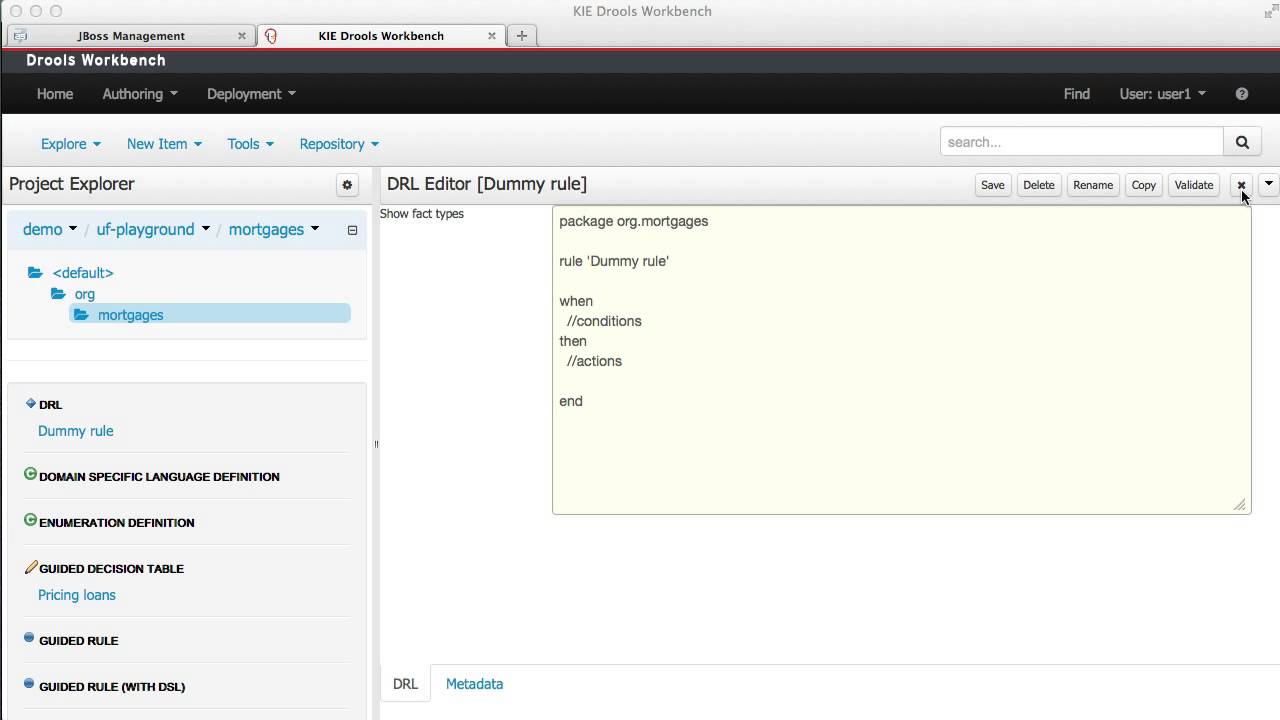Collapse the breadcrumb panel minus icon
1280x720 pixels.
tap(352, 230)
